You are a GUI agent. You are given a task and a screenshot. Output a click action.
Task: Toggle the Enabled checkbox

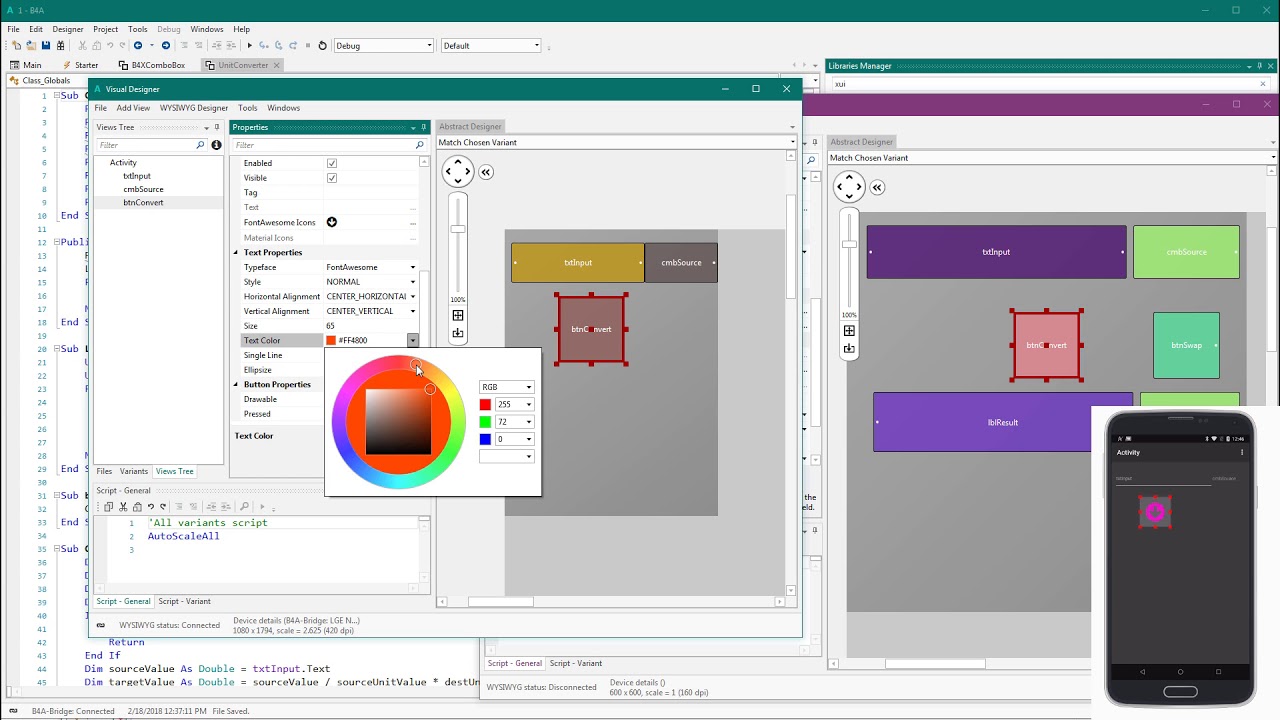pyautogui.click(x=332, y=163)
